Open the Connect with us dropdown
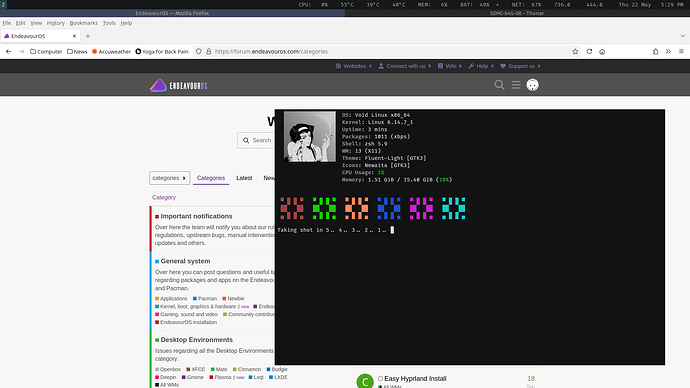690x388 pixels. click(x=405, y=66)
